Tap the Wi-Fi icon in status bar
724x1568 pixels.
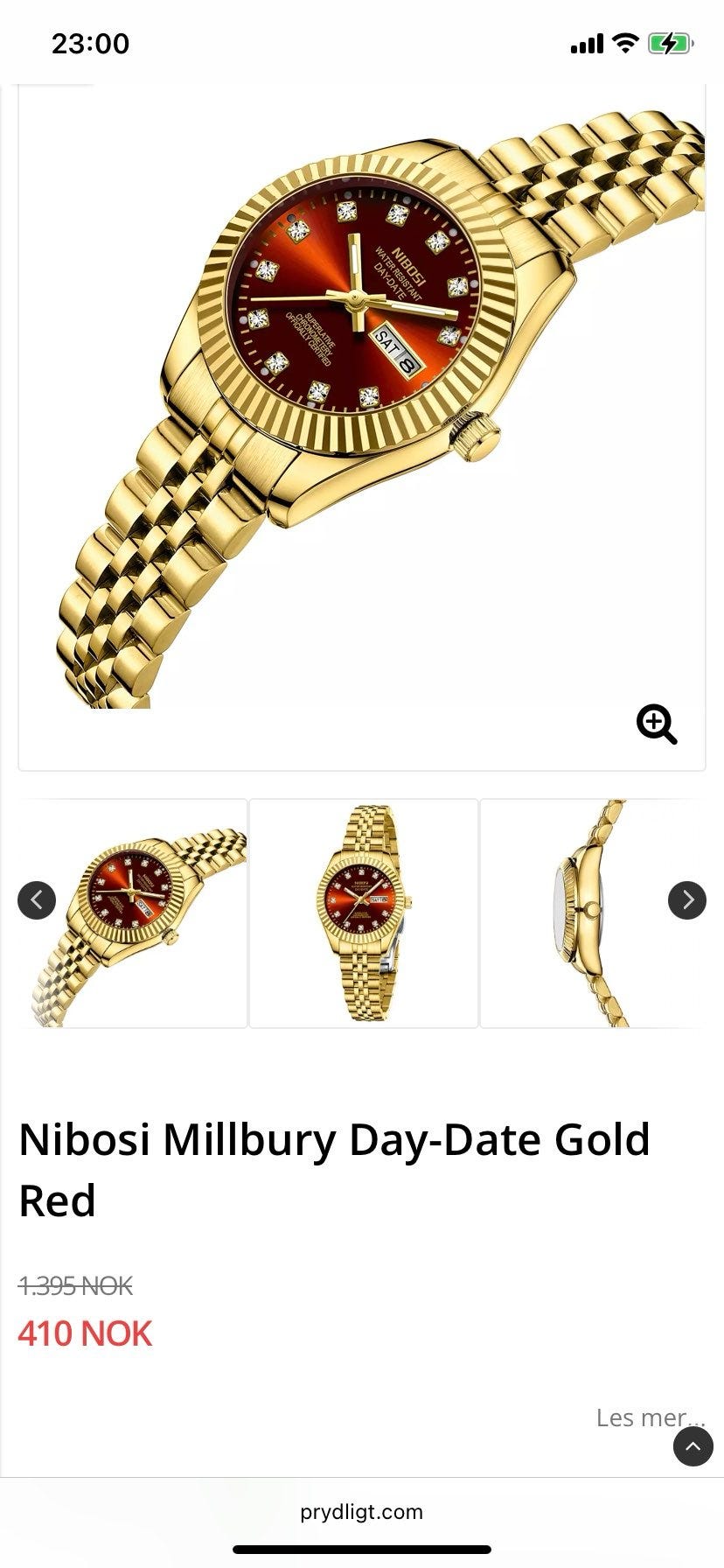tap(626, 43)
